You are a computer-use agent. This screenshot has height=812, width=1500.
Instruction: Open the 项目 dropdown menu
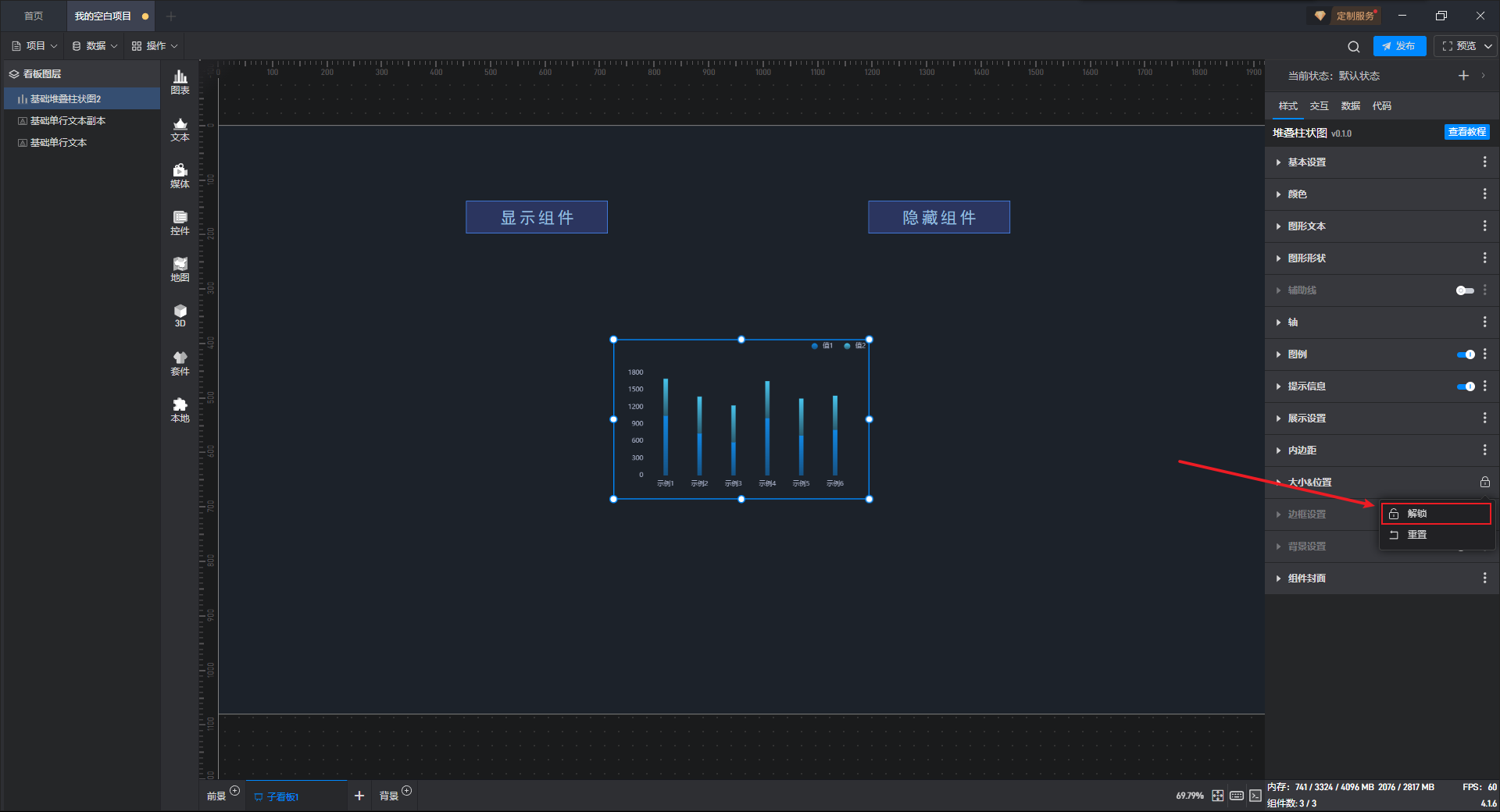[34, 46]
